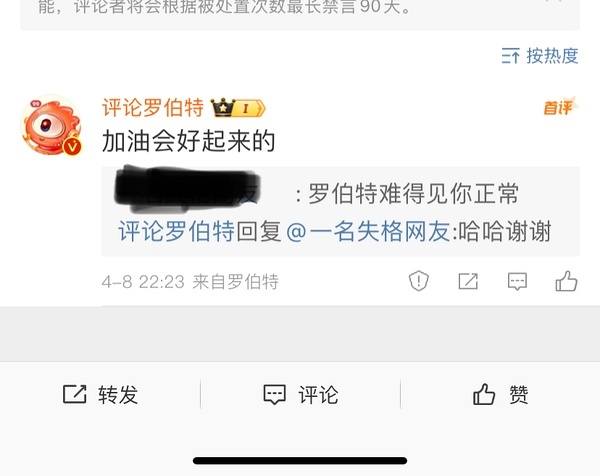
Task: Open the blue 评论罗伯特 link in reply
Action: [x=176, y=231]
